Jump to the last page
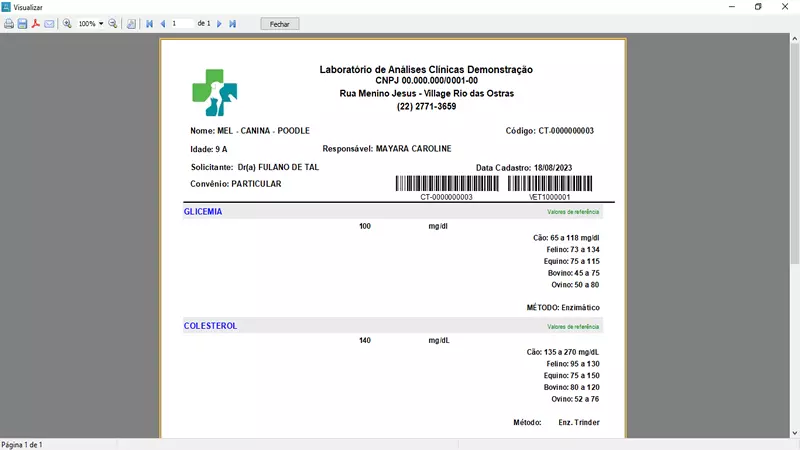The width and height of the screenshot is (800, 450). (232, 23)
